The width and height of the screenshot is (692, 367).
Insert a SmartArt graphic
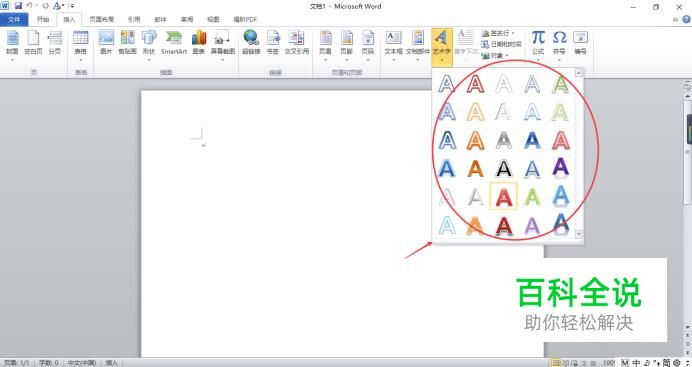(174, 43)
